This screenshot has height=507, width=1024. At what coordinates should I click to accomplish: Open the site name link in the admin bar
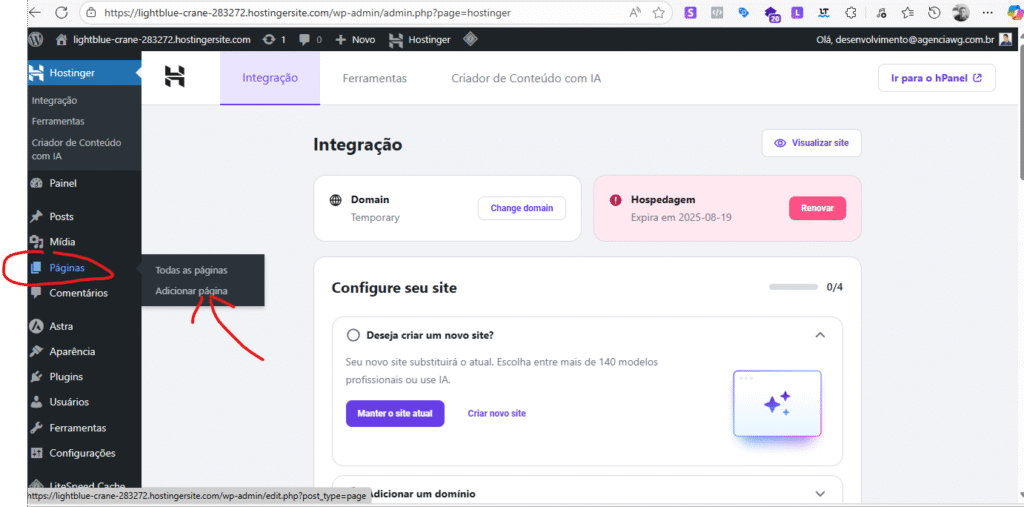pos(153,39)
